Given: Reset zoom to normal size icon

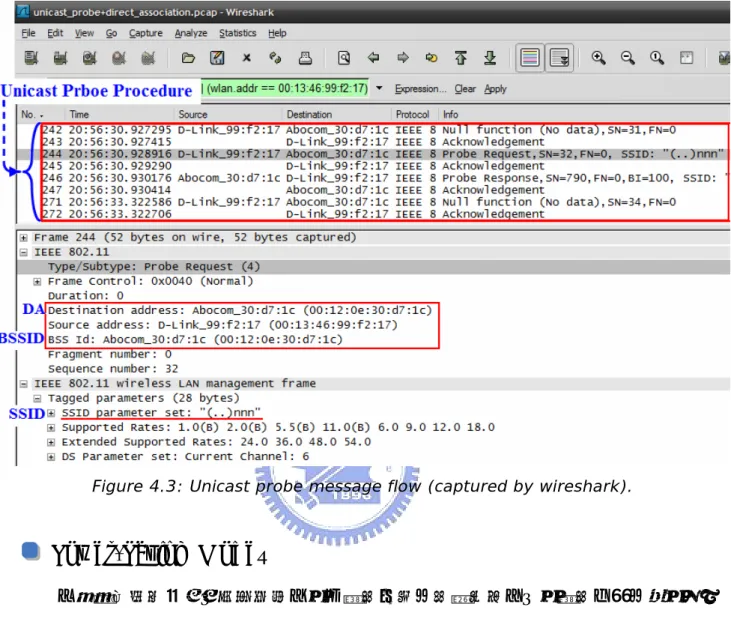Looking at the screenshot, I should [x=657, y=58].
